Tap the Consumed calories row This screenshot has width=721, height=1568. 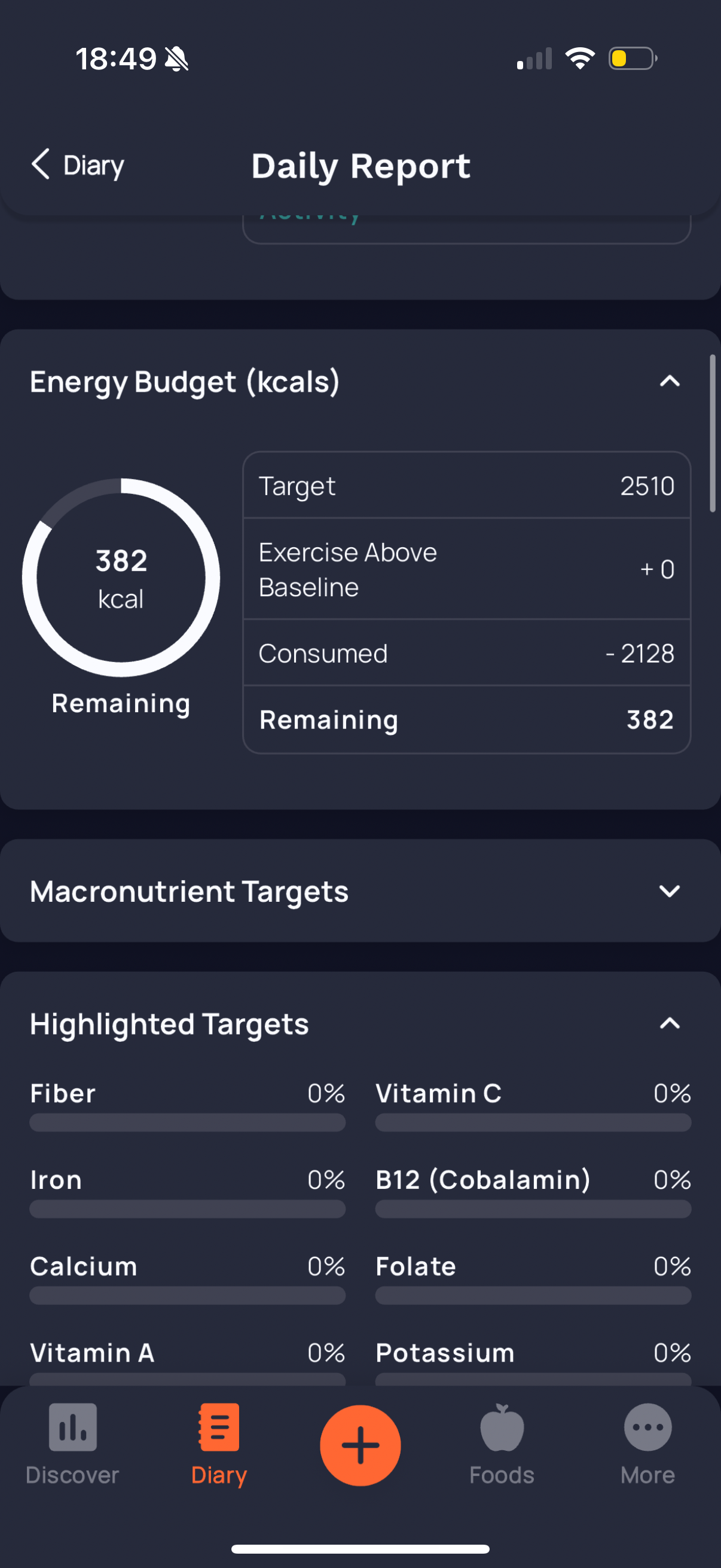coord(467,653)
